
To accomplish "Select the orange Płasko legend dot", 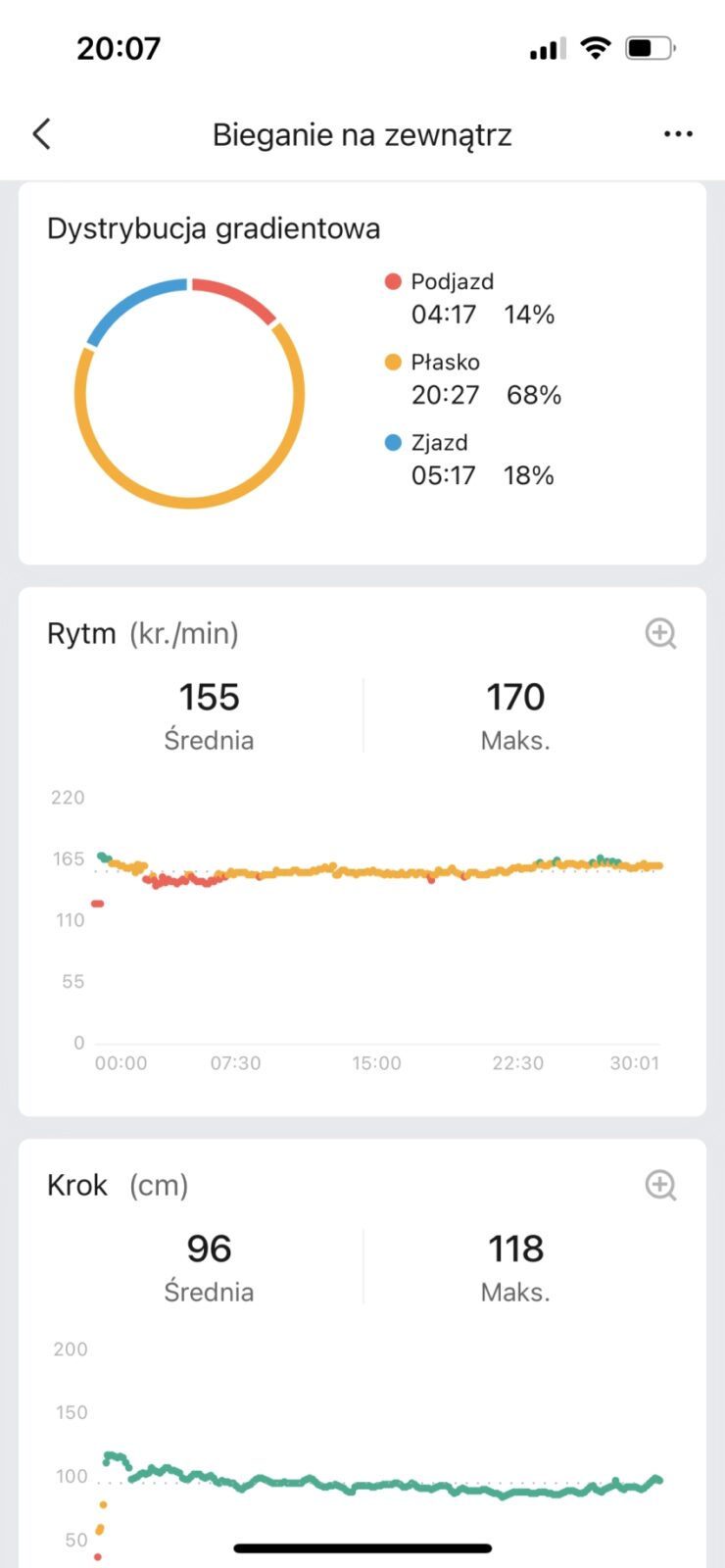I will pos(393,363).
